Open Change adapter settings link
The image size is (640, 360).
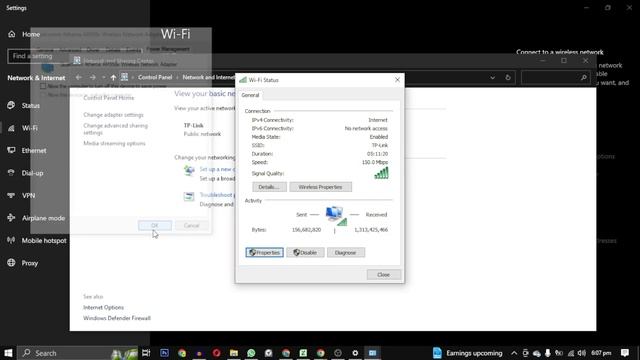(113, 115)
